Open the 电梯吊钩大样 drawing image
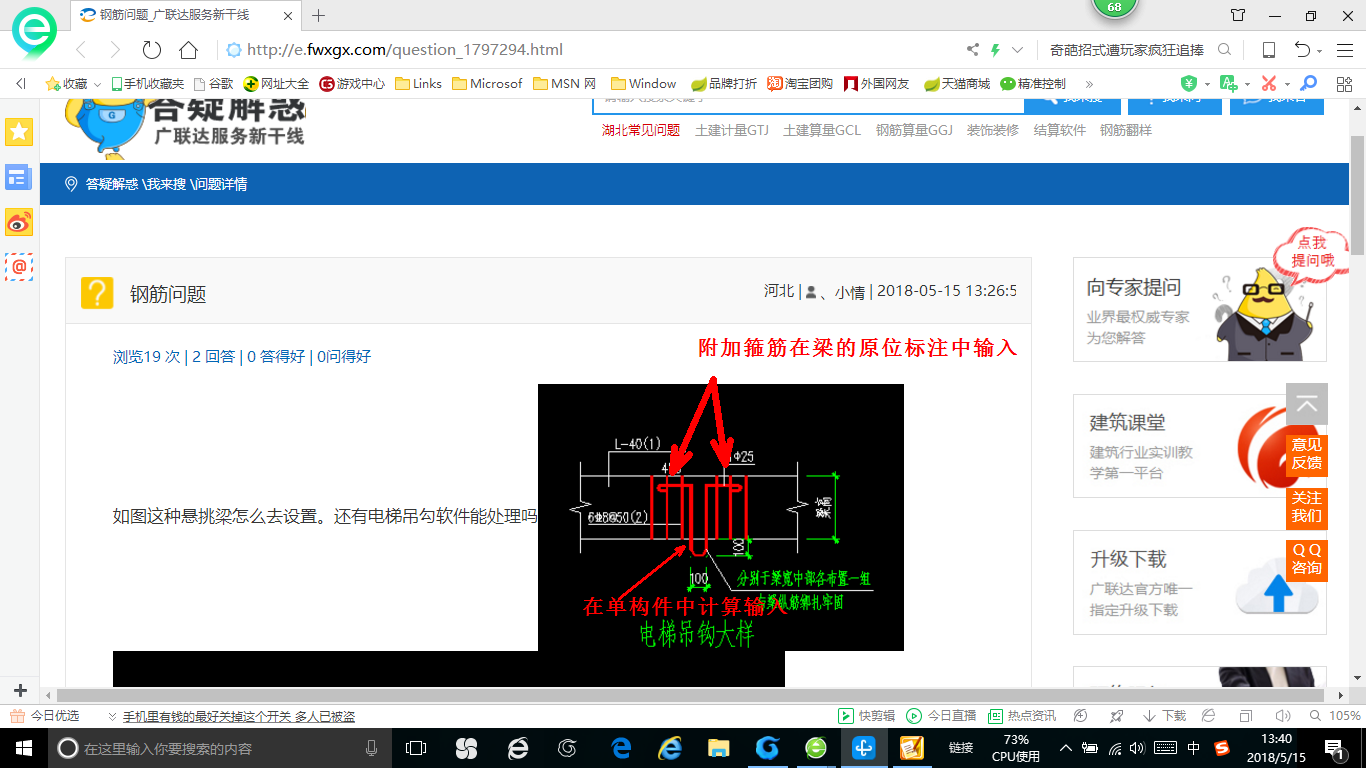This screenshot has width=1366, height=768. click(721, 517)
